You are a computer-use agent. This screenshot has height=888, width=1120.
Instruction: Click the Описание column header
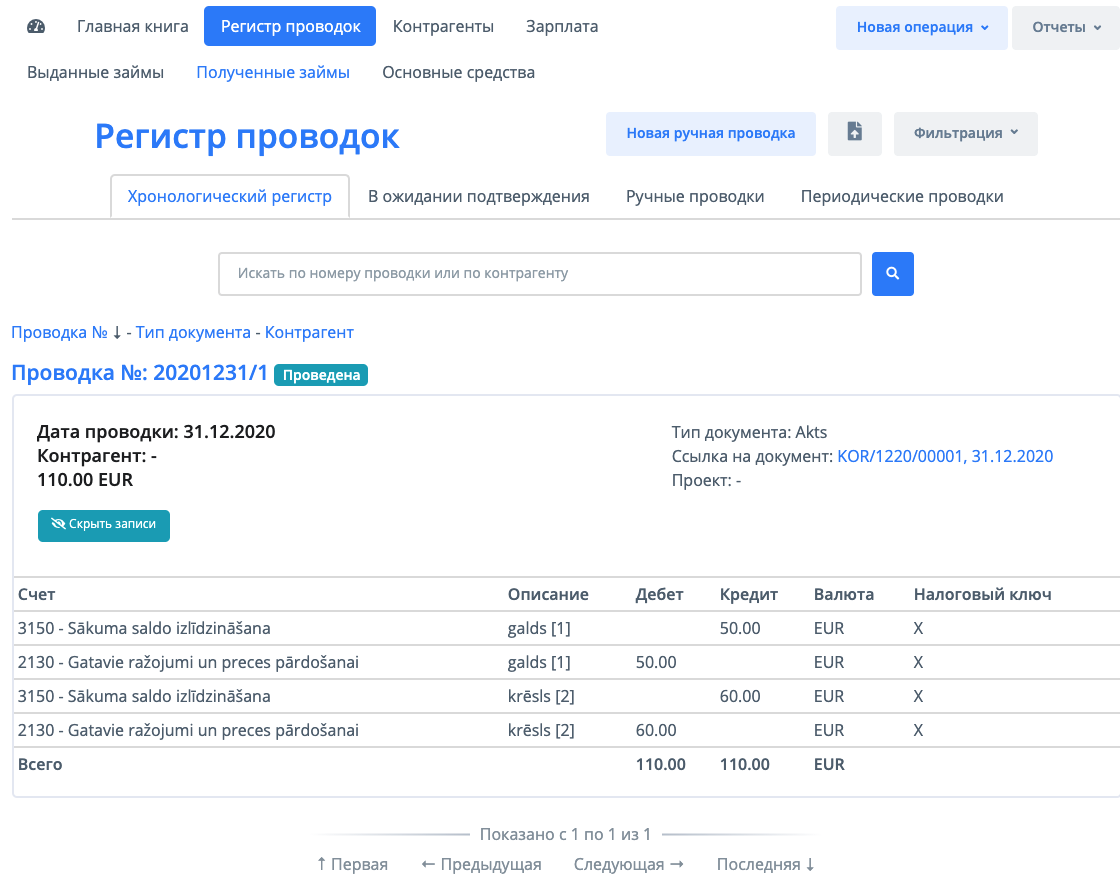pyautogui.click(x=548, y=594)
